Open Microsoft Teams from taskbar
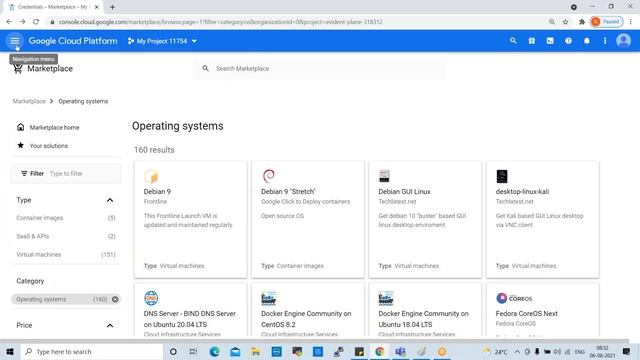The height and width of the screenshot is (360, 640). click(400, 351)
